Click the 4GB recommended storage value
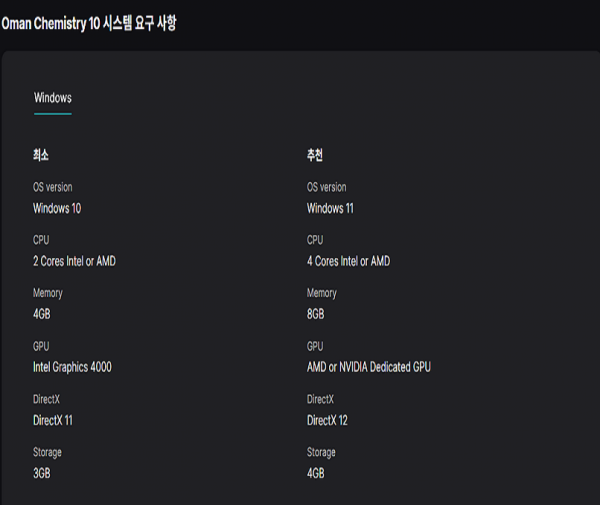Image resolution: width=600 pixels, height=505 pixels. [317, 473]
